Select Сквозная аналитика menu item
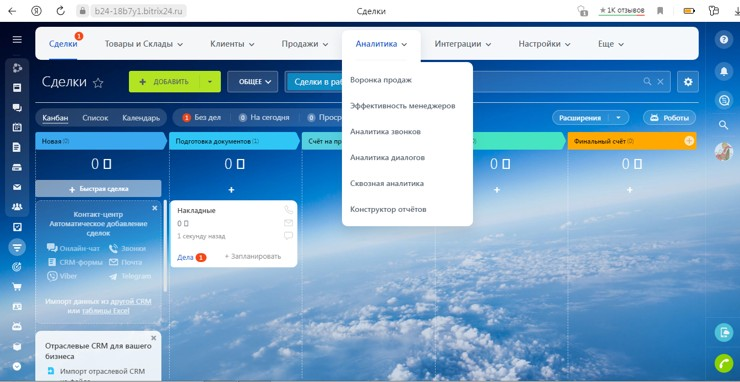Screen dimensions: 740x382 tap(387, 183)
